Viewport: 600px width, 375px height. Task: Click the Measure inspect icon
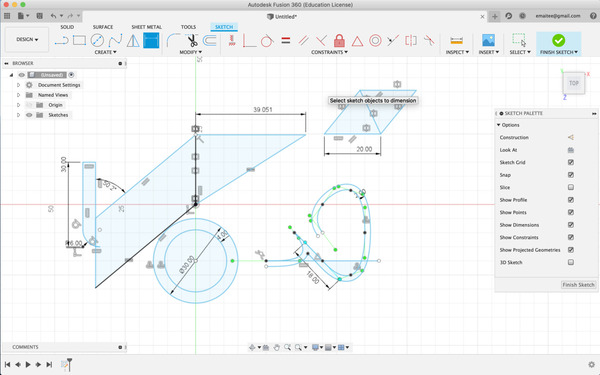click(x=457, y=40)
